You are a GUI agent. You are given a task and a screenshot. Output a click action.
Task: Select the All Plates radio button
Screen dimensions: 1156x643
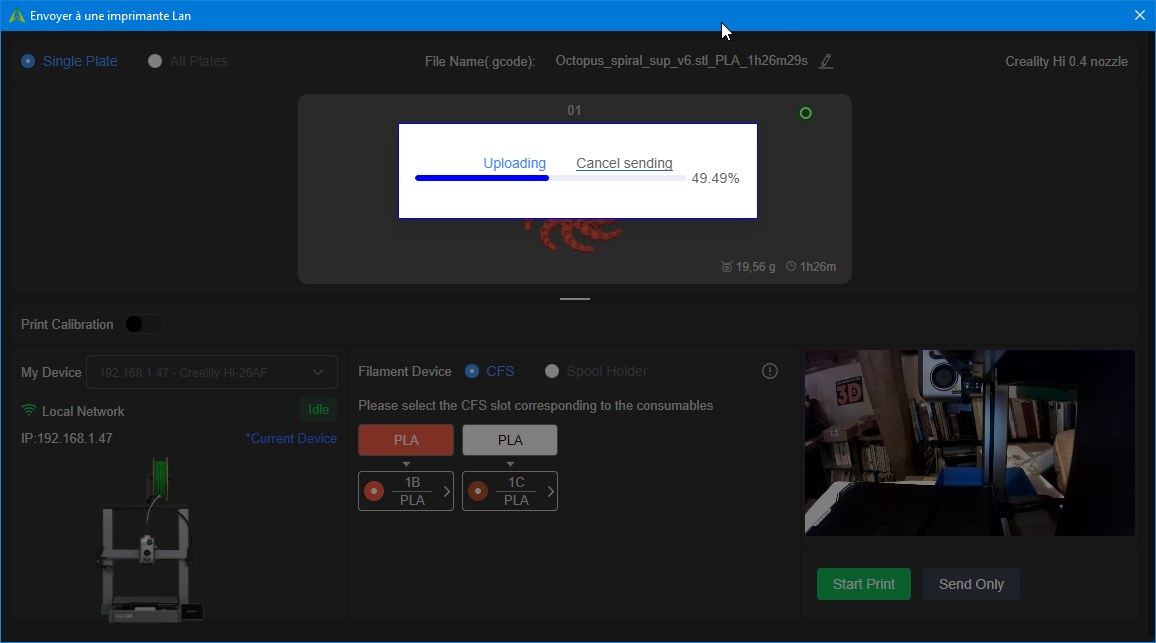click(x=155, y=61)
